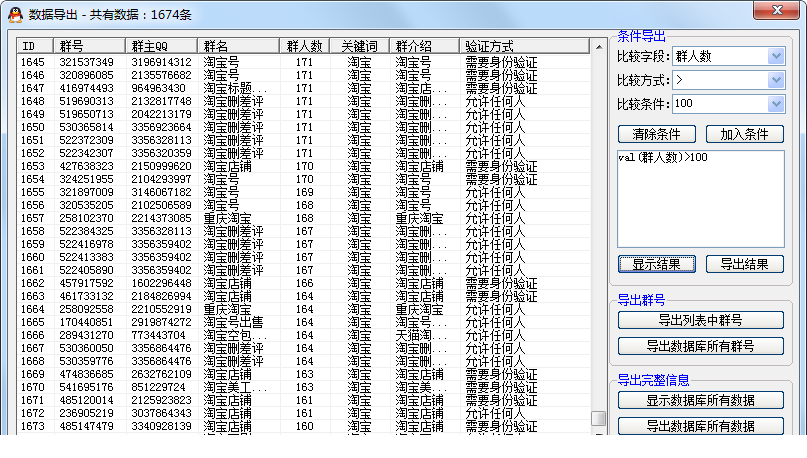
Task: Select group number 485120014
Action: [86, 400]
